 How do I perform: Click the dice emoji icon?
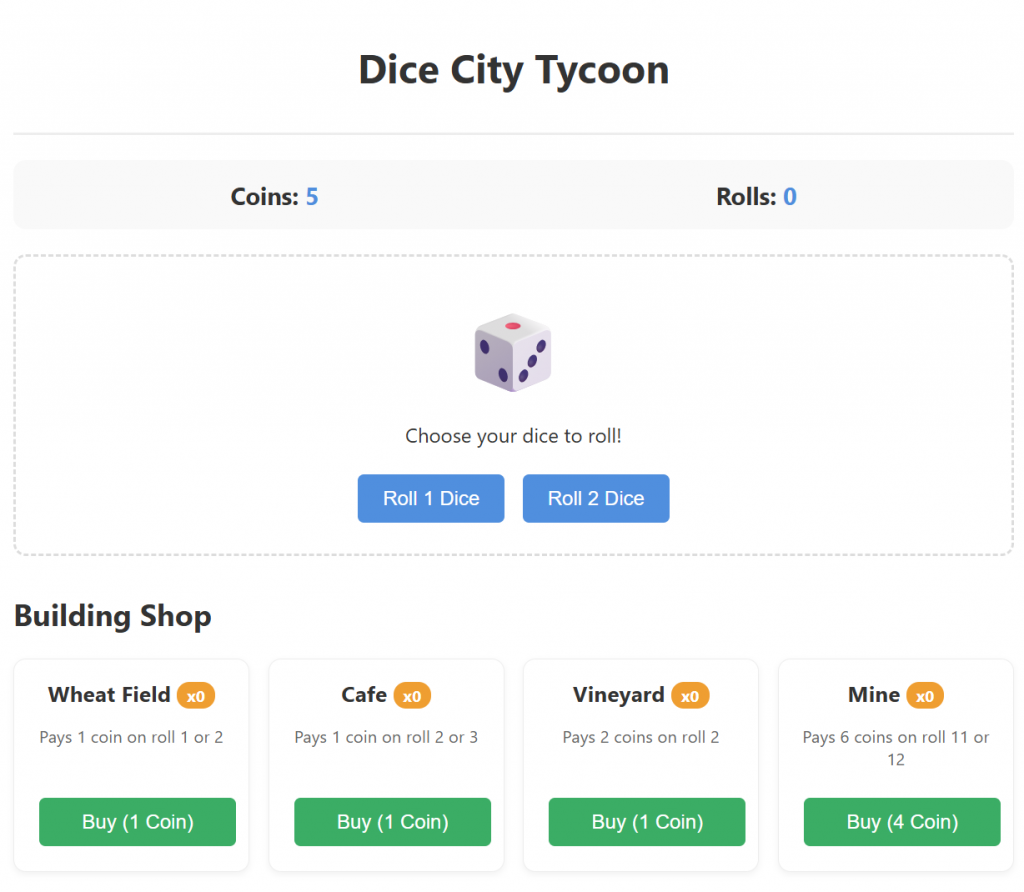(x=513, y=352)
